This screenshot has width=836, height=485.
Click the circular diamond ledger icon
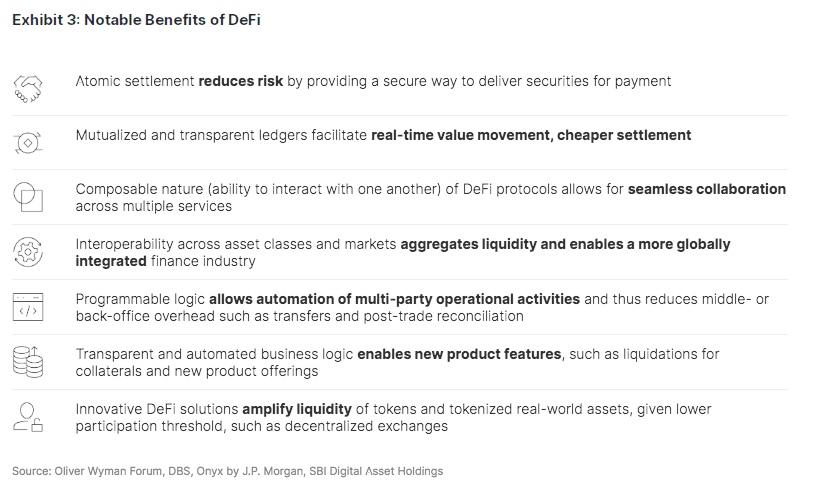click(28, 143)
